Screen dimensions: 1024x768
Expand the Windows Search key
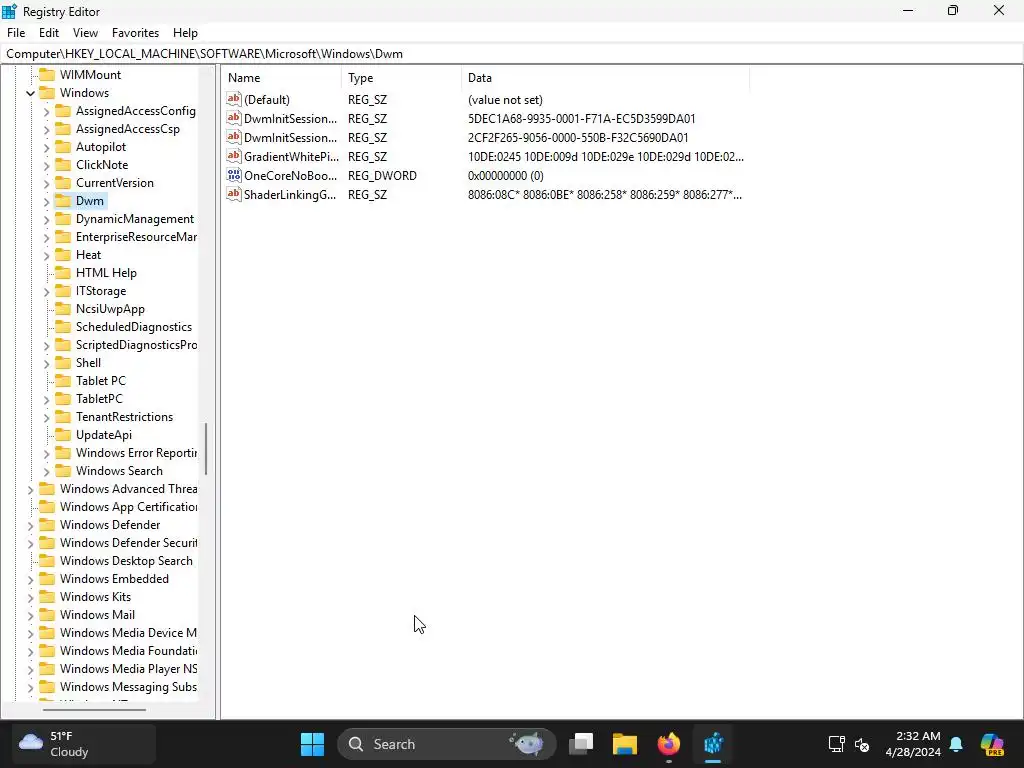(46, 472)
